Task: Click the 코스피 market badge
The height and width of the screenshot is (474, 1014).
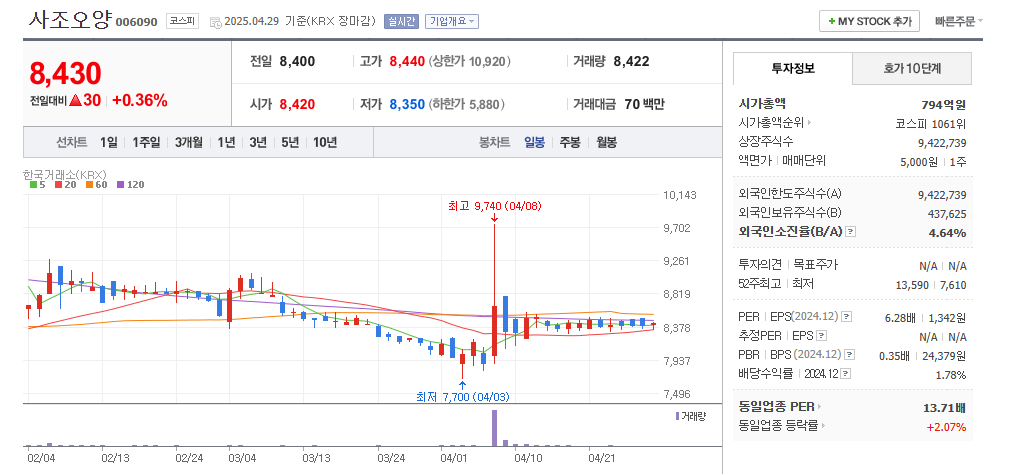Action: pyautogui.click(x=182, y=21)
